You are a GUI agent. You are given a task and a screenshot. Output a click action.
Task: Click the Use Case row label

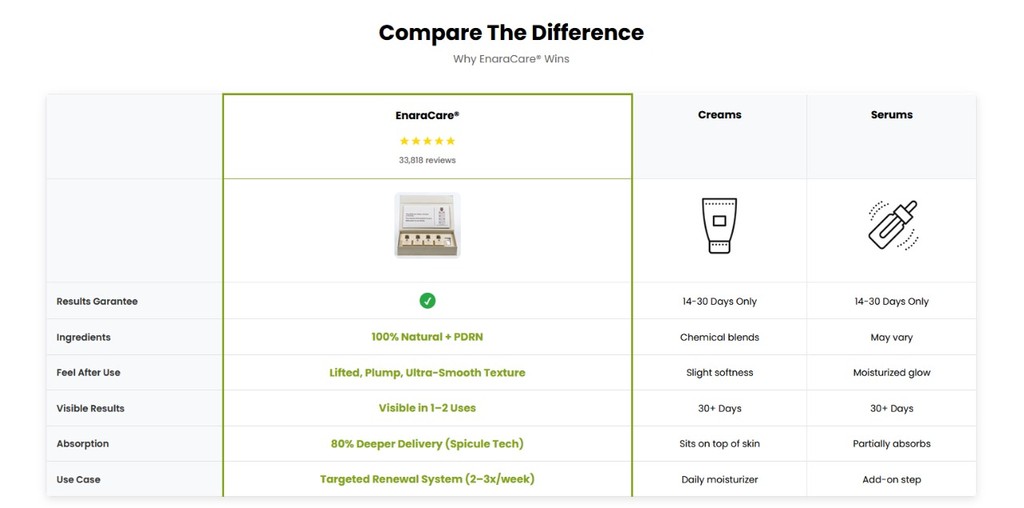point(78,479)
